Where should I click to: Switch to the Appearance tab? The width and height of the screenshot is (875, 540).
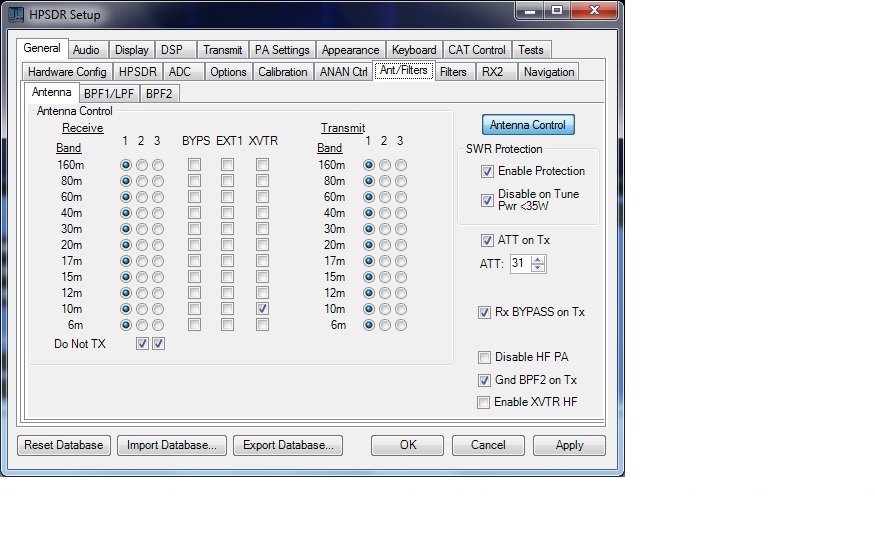click(350, 50)
